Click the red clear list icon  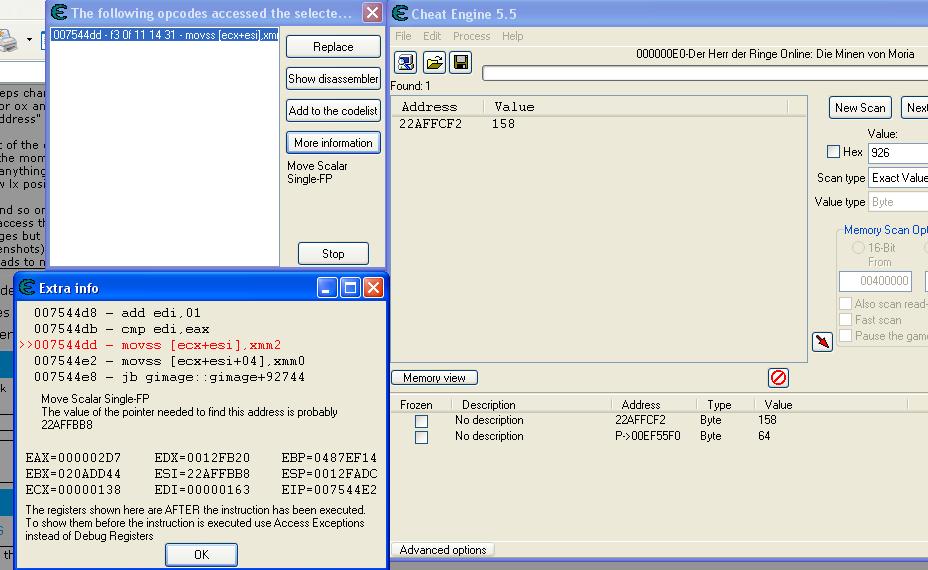coord(778,377)
